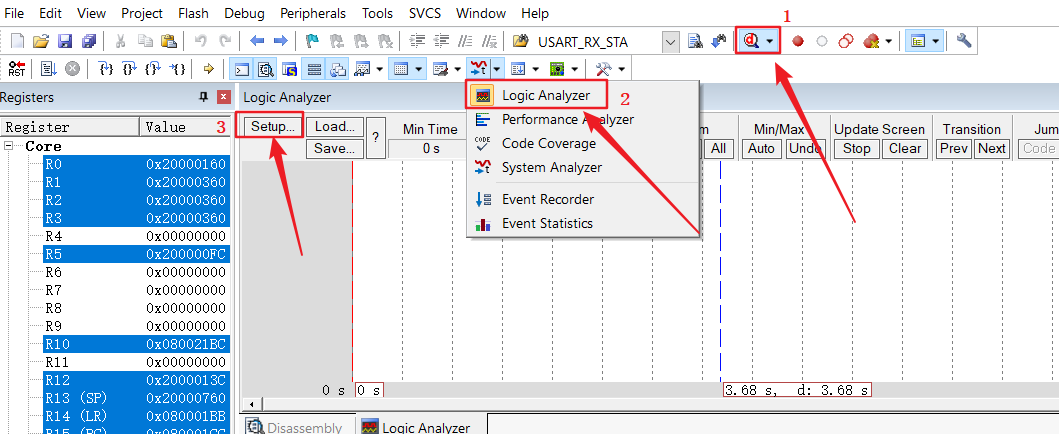
Task: Click the Save... button in Logic Analyzer
Action: [x=335, y=148]
